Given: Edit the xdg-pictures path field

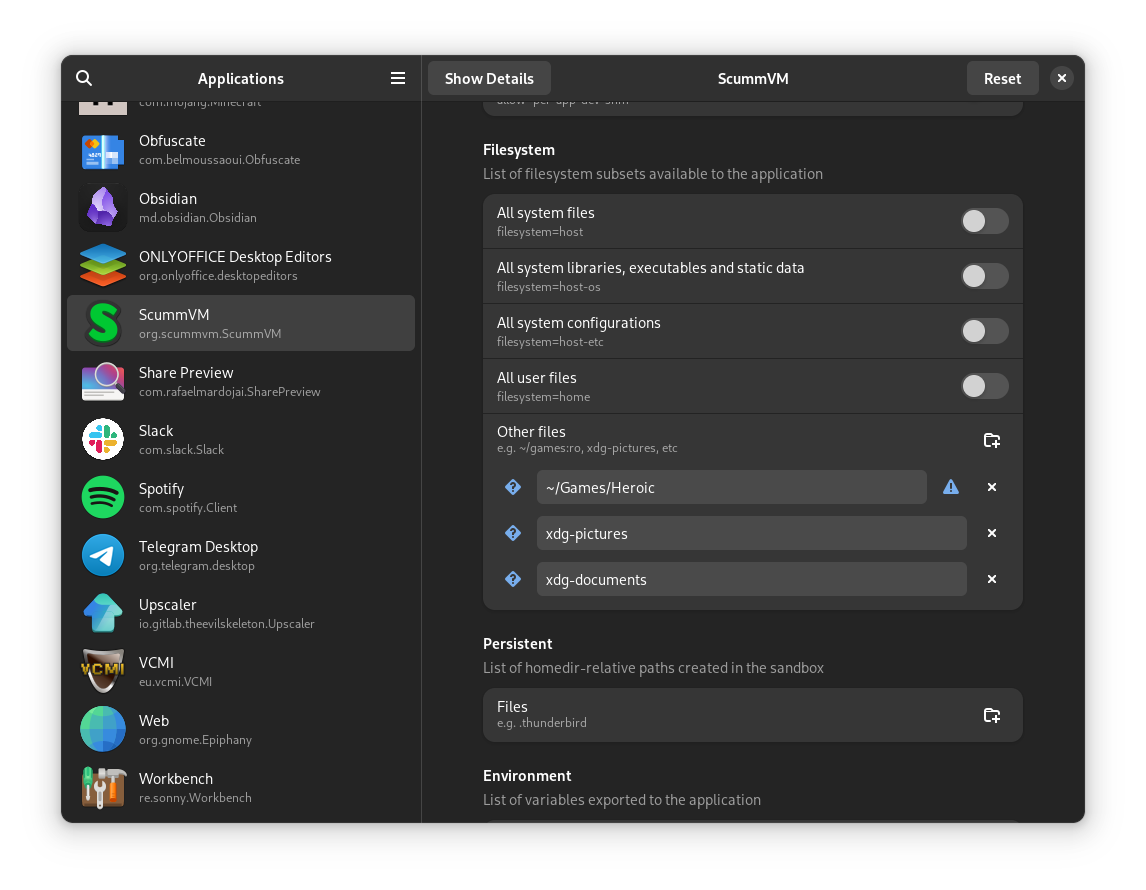Looking at the screenshot, I should [751, 533].
